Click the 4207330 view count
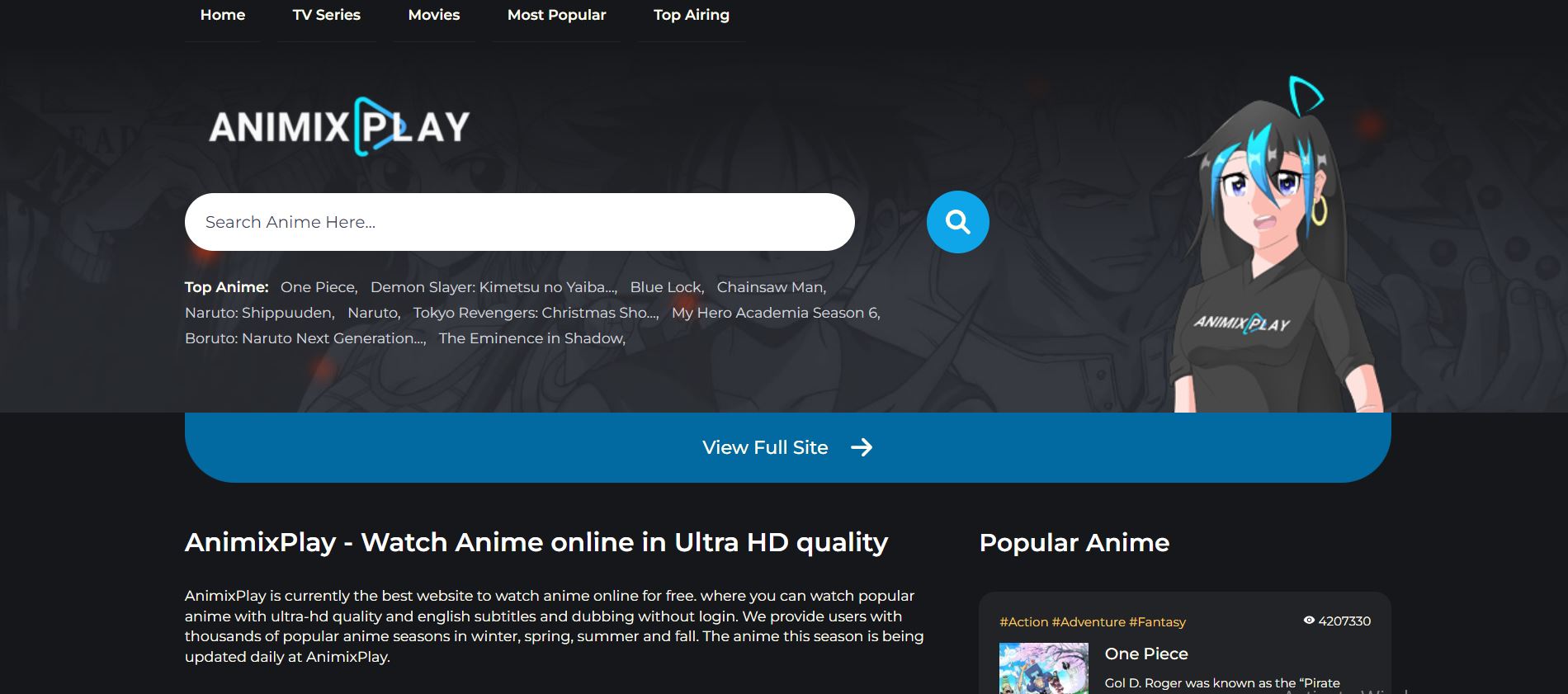 (1344, 621)
